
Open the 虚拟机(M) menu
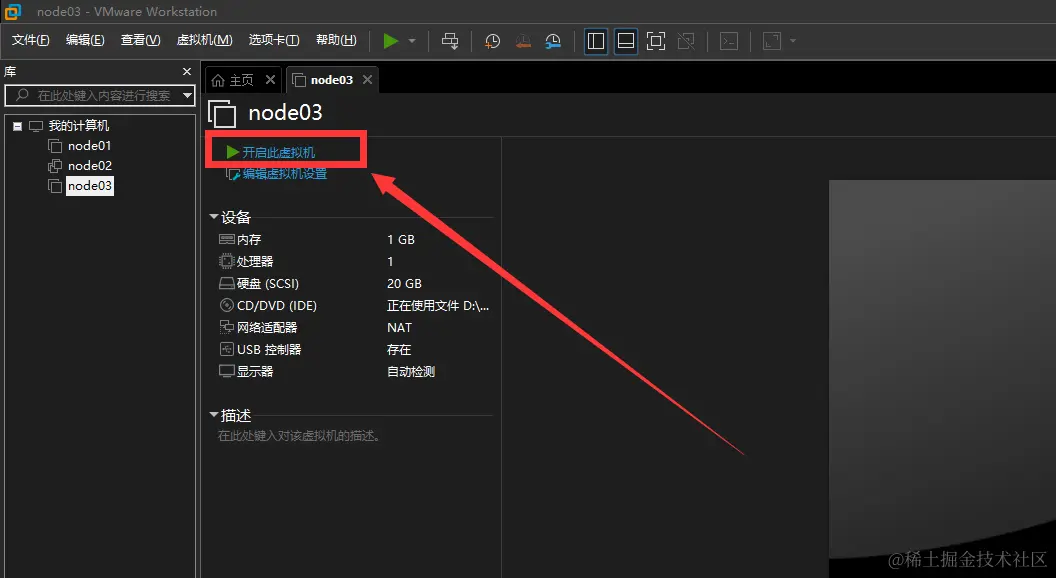coord(204,40)
